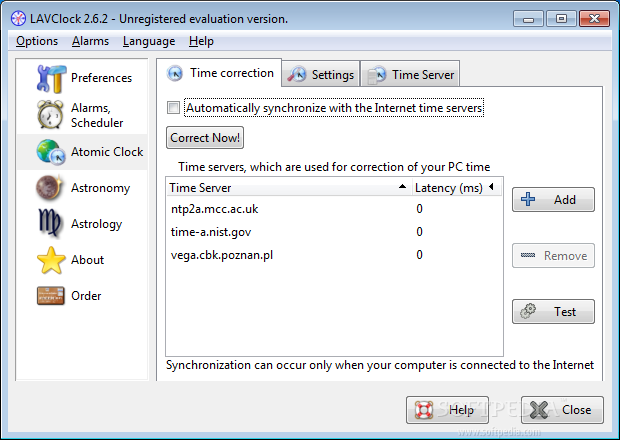Sort list by Time Server column arrow
The image size is (620, 440).
pyautogui.click(x=402, y=187)
